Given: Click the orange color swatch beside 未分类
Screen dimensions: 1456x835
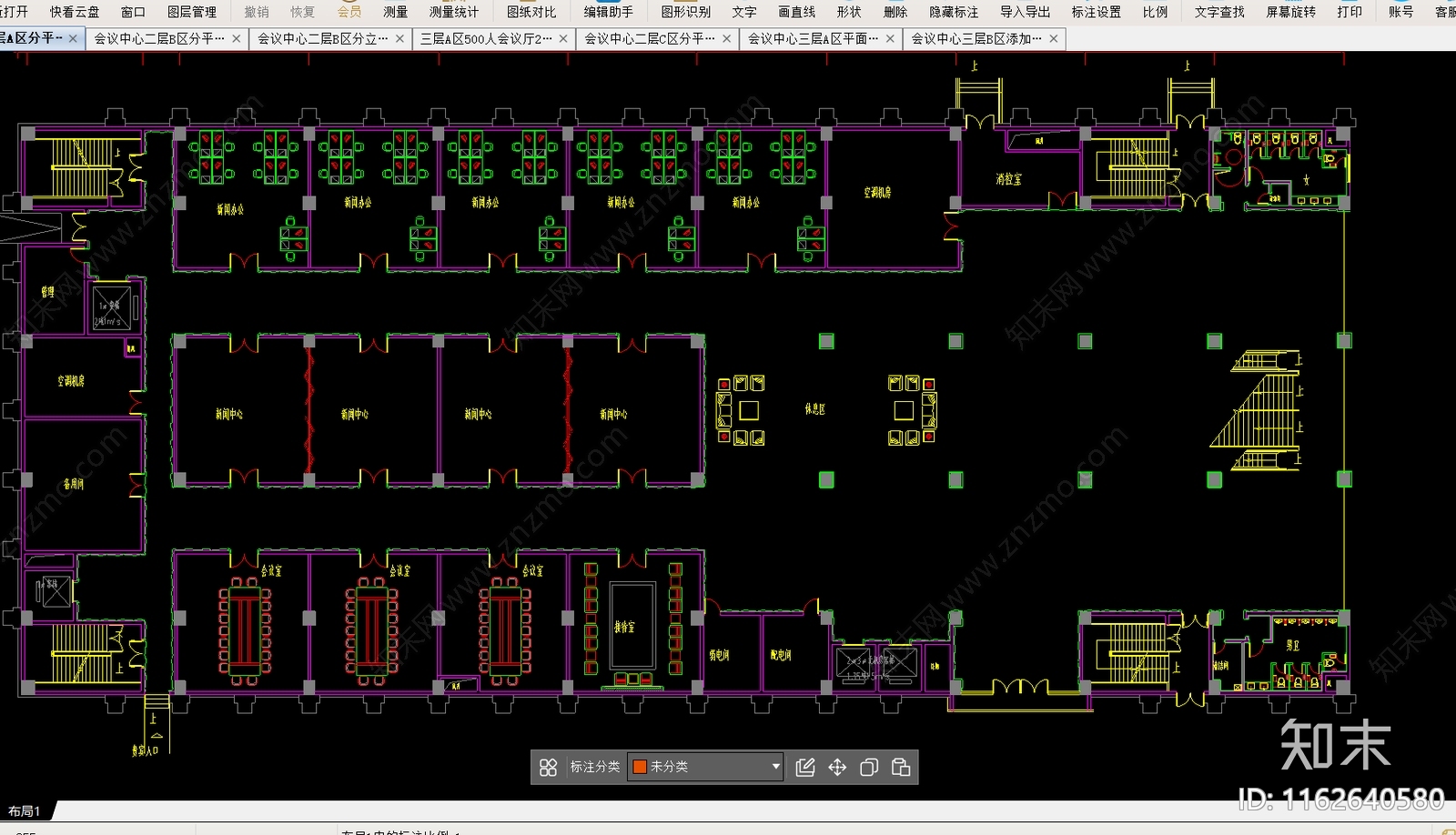Looking at the screenshot, I should pyautogui.click(x=640, y=767).
